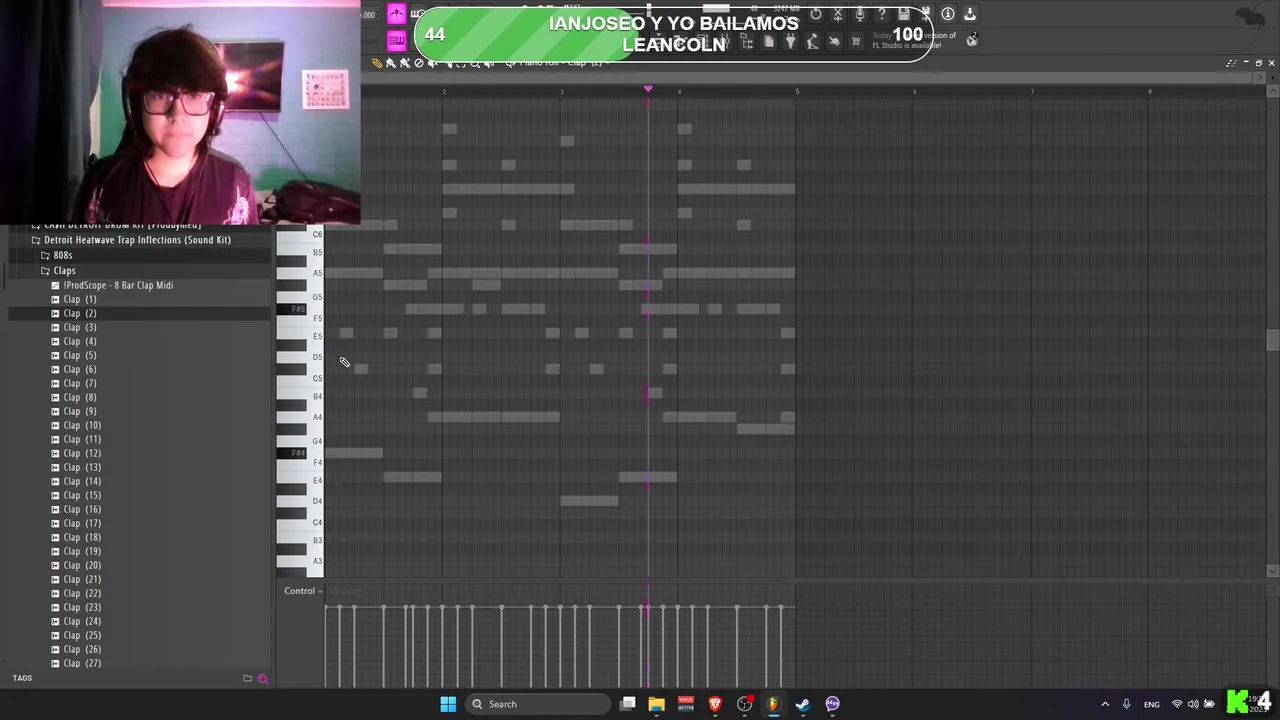
Task: Open Brave browser from the taskbar
Action: (x=715, y=704)
